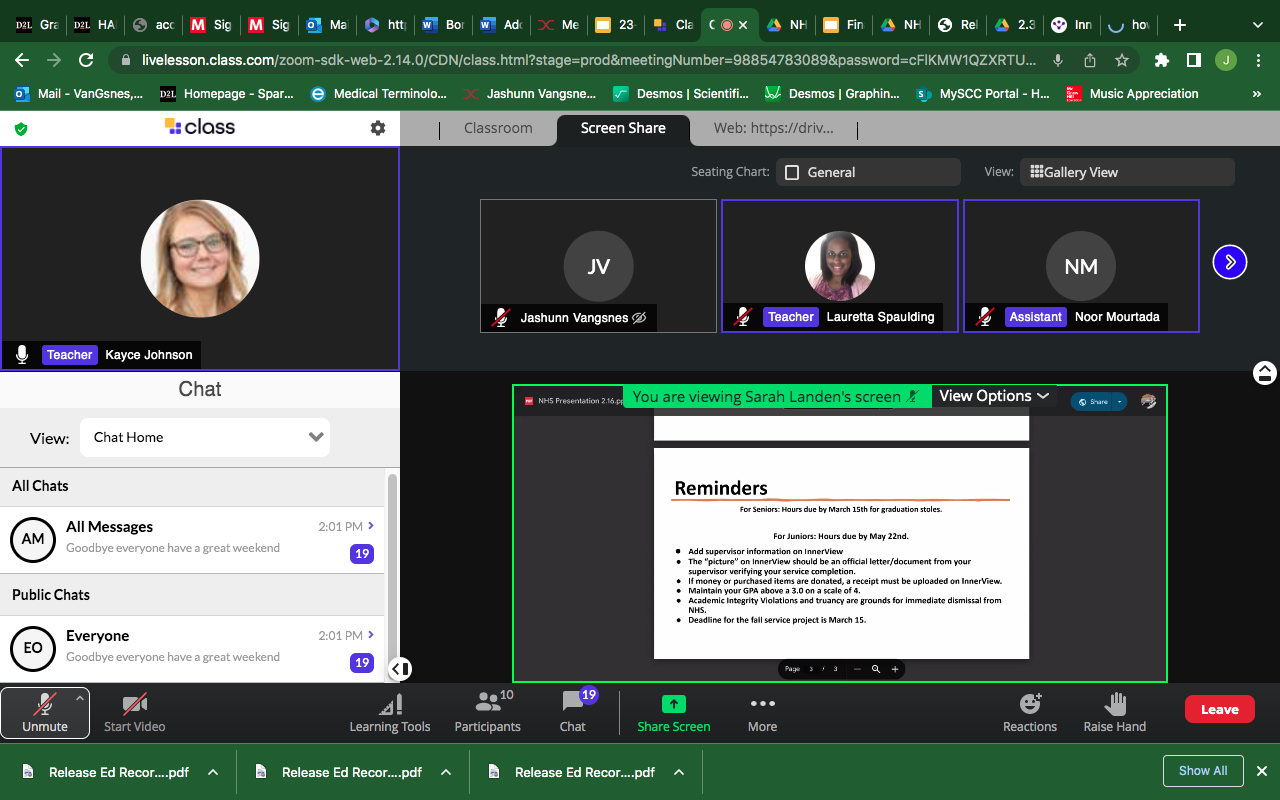This screenshot has width=1280, height=800.
Task: Click the microphone indicator in address bar
Action: 1057,60
